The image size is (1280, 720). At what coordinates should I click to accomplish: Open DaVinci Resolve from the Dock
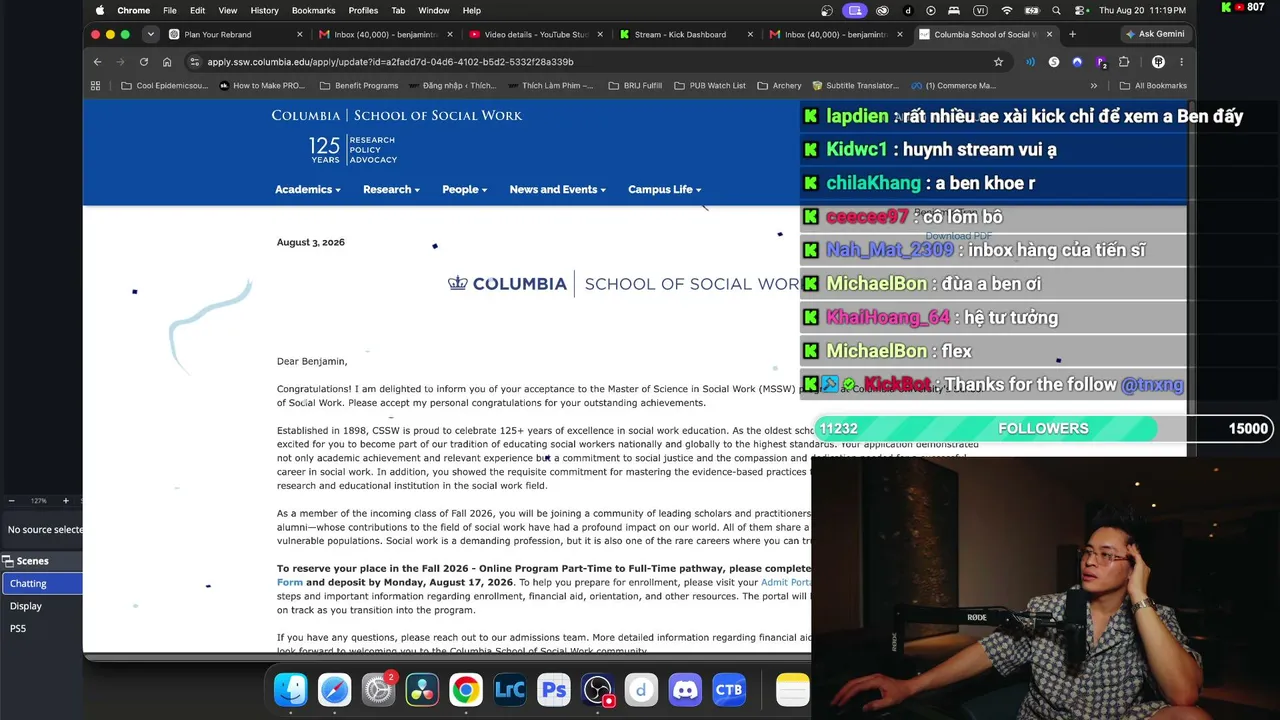pos(422,690)
